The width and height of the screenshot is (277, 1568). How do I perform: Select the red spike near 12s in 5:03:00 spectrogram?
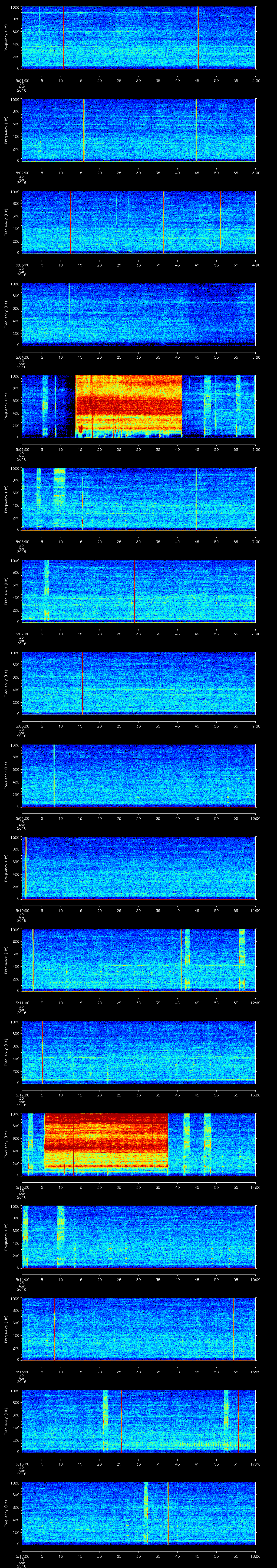(x=71, y=222)
